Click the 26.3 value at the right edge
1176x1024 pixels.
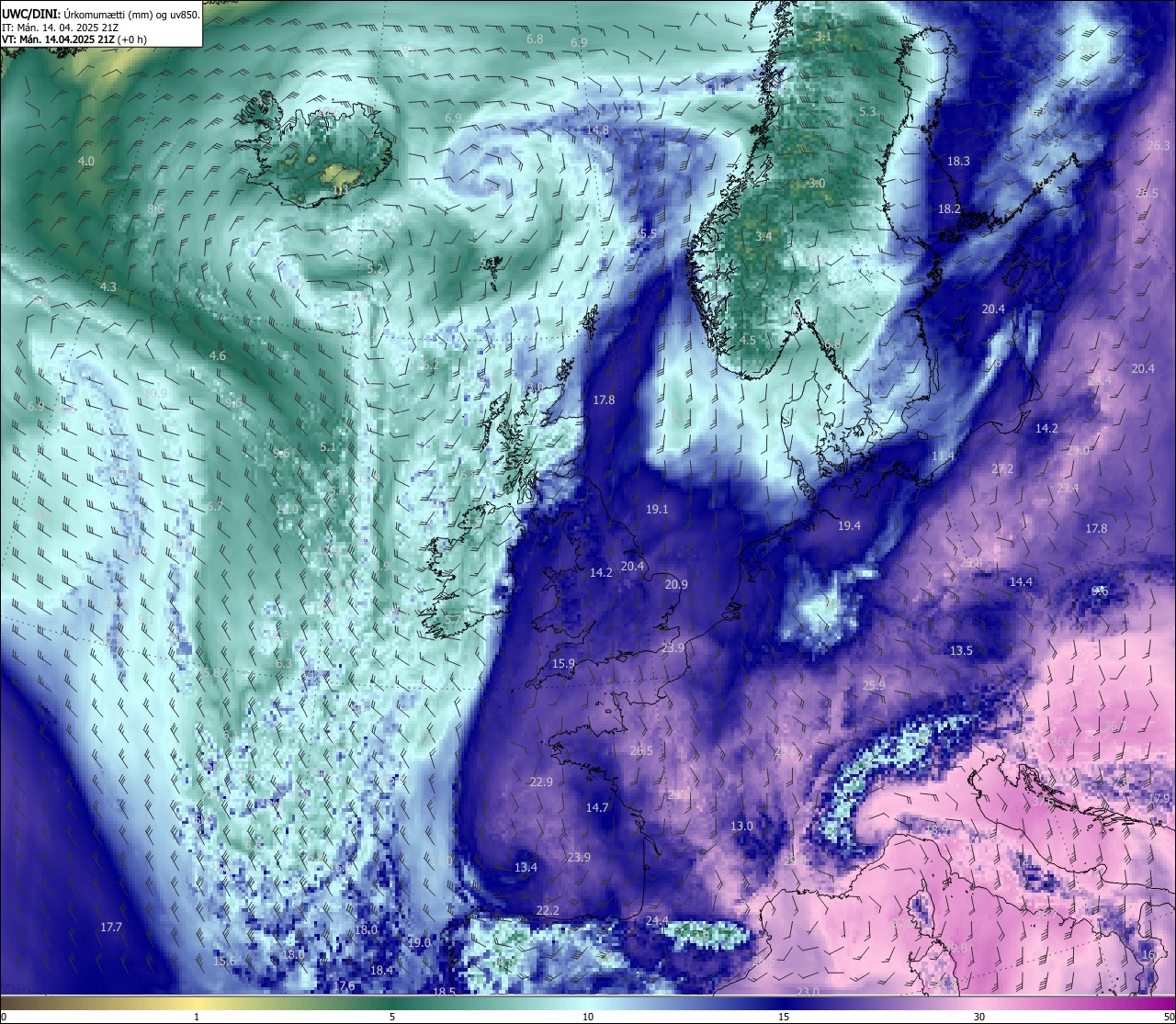(x=1159, y=145)
